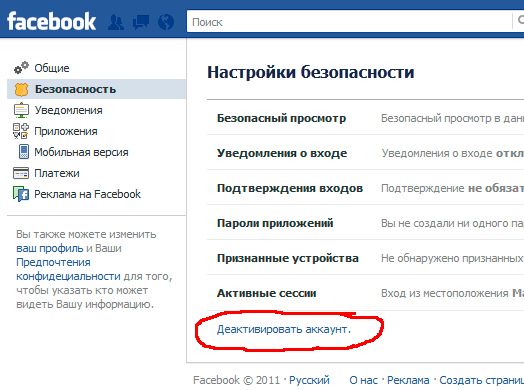Select the Безопасность settings tab
The image size is (524, 390).
tap(96, 89)
